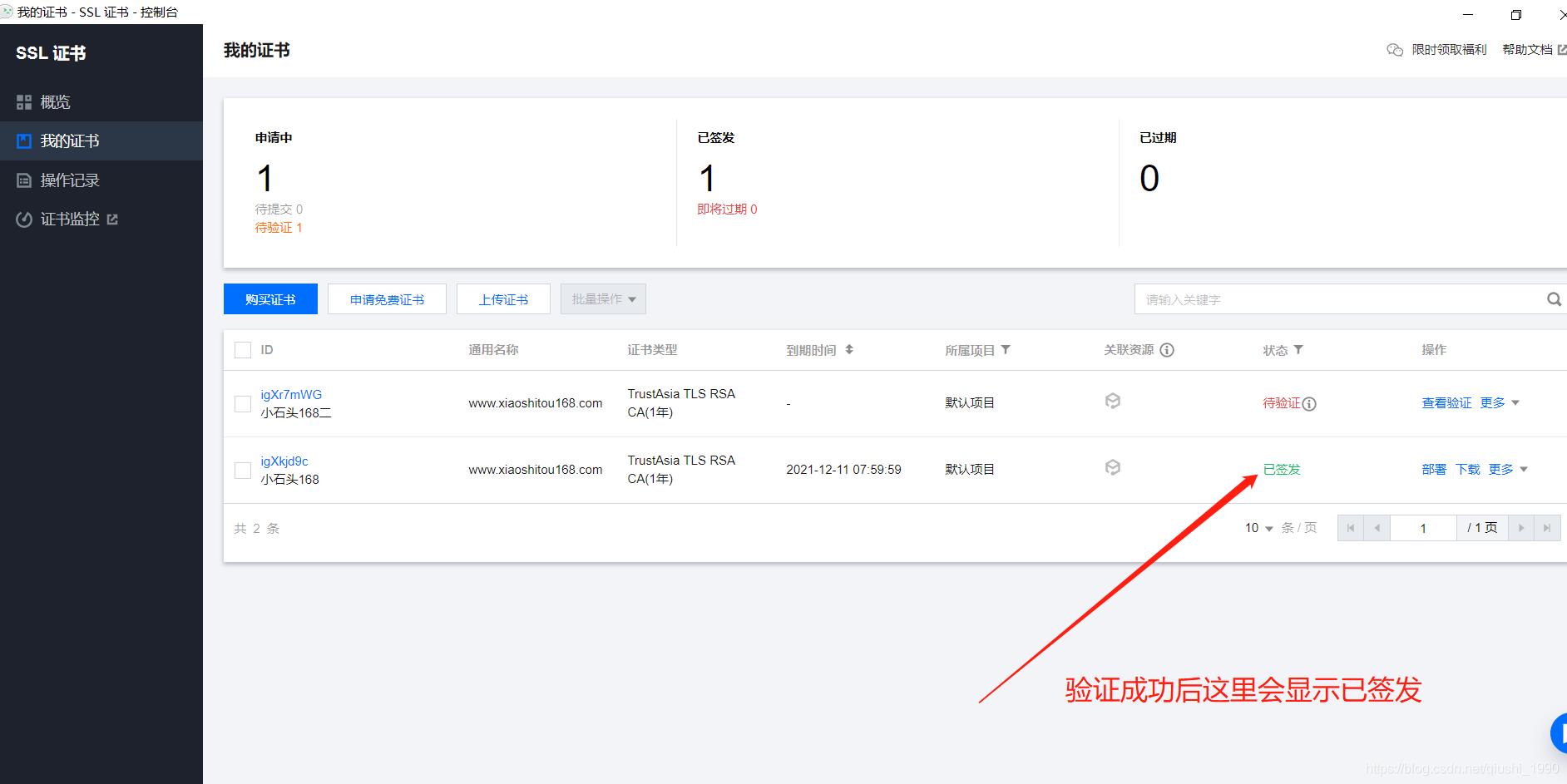This screenshot has width=1567, height=784.
Task: Click expiry date 2021-12-11 07:59:59
Action: [x=843, y=470]
